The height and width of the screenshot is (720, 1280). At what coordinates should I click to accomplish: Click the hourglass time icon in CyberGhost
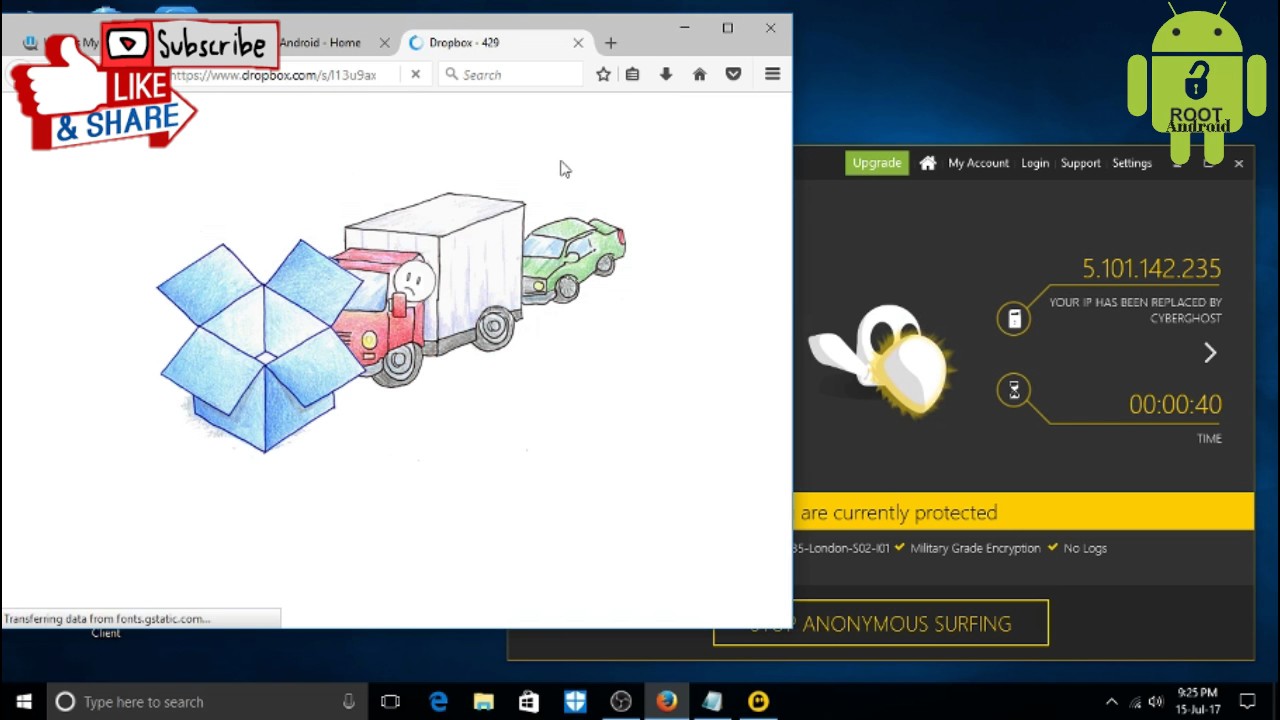(x=1014, y=390)
